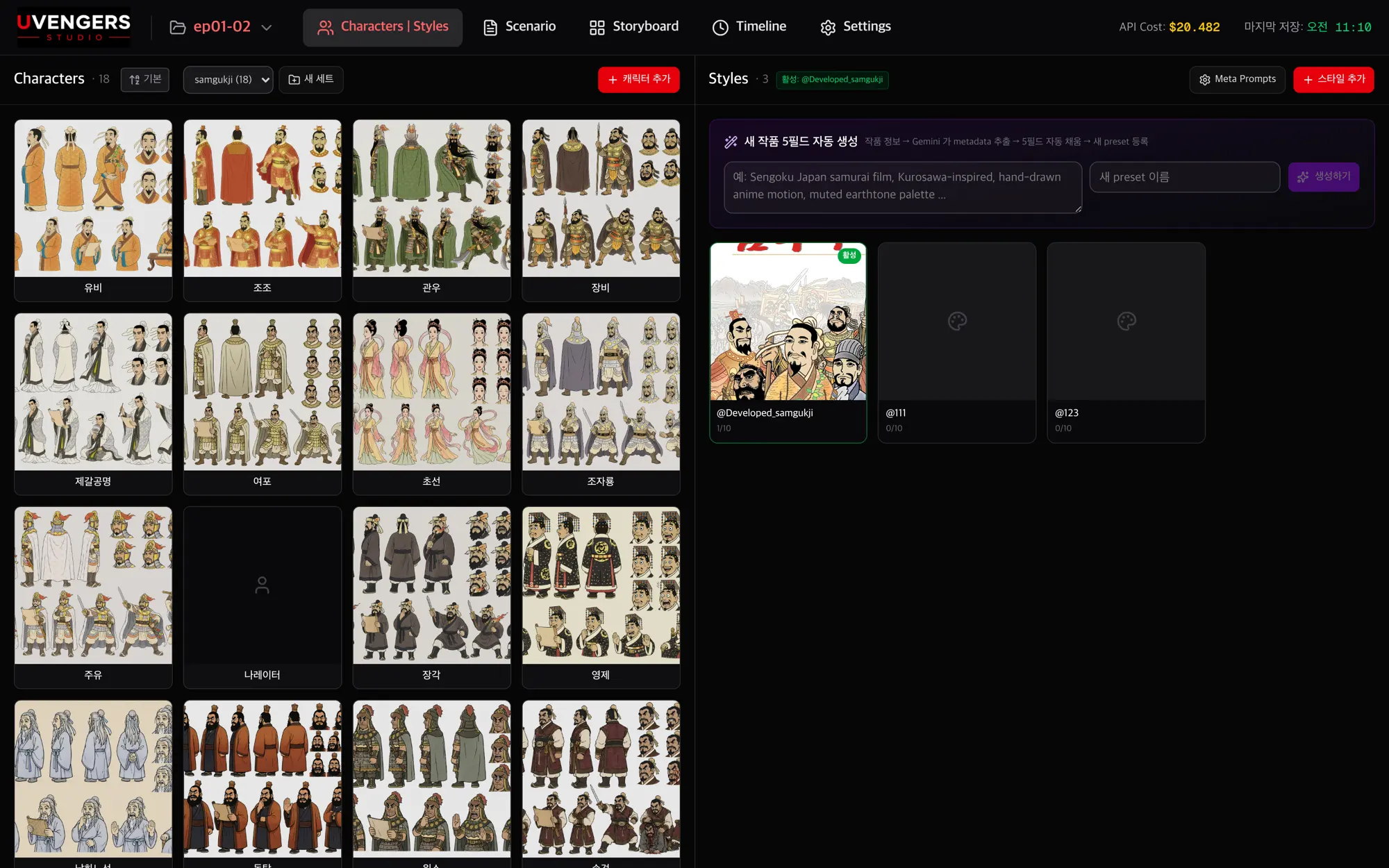The width and height of the screenshot is (1389, 868).
Task: Open the 주유 character card
Action: [x=93, y=598]
